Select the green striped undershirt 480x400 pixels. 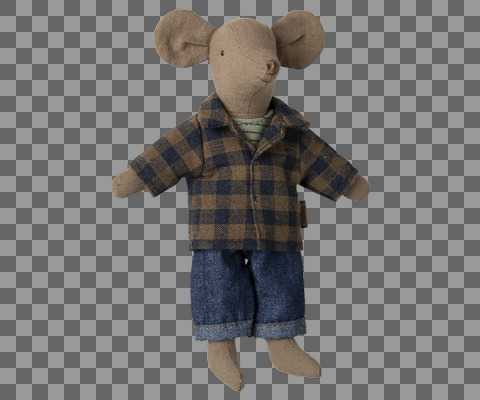(x=253, y=128)
